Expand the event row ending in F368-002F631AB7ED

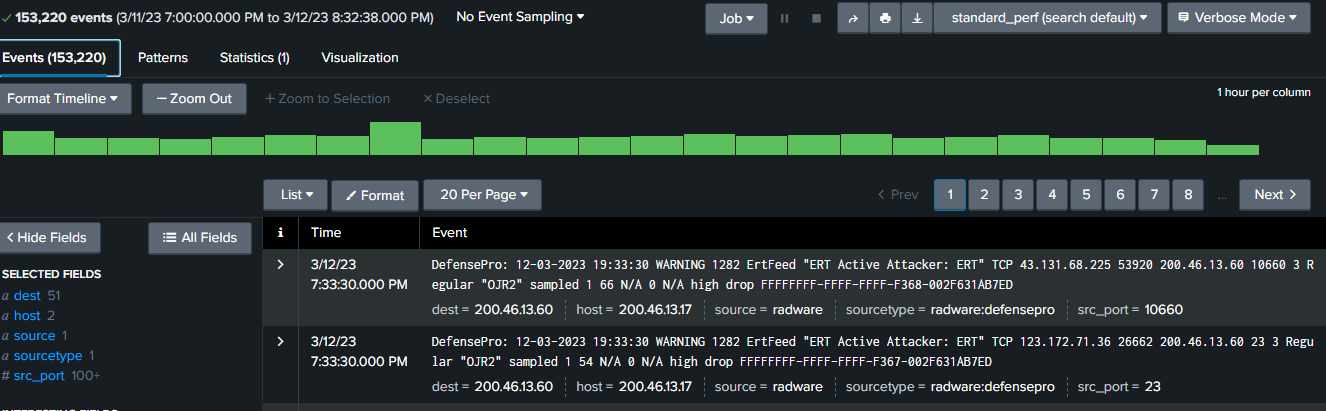coord(280,265)
